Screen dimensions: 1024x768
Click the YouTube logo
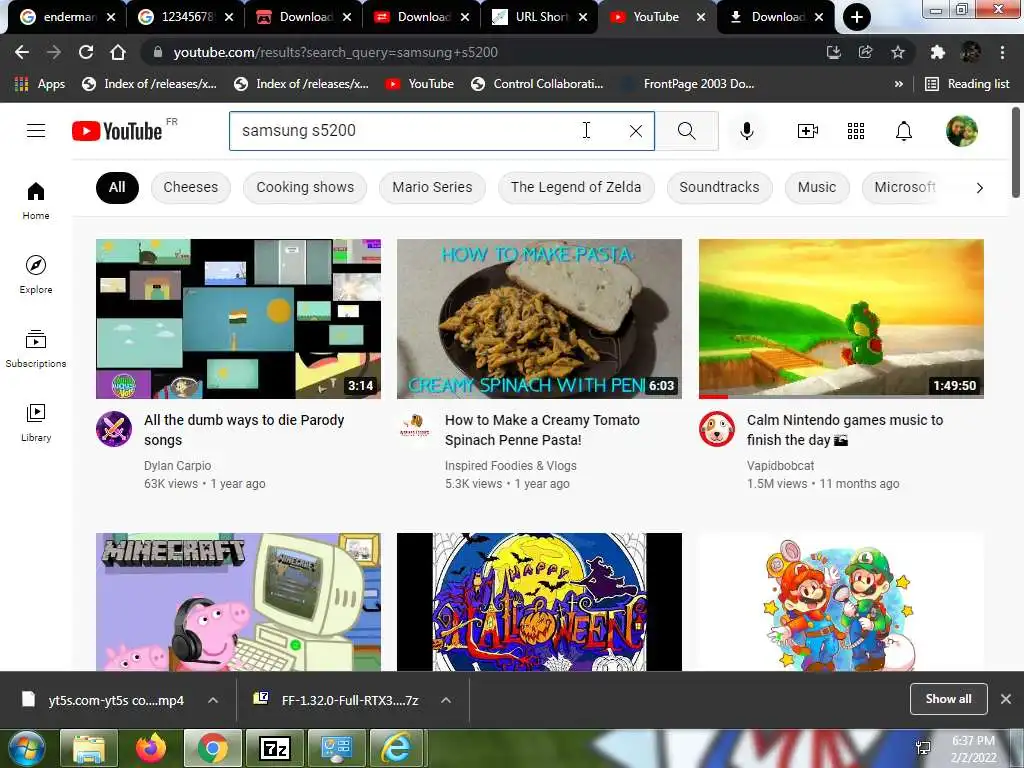117,131
